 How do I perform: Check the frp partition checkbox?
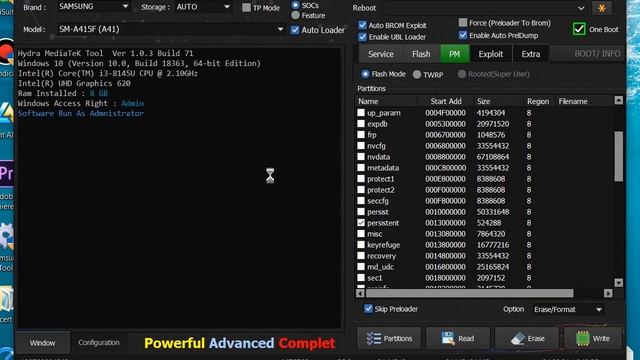click(x=361, y=135)
